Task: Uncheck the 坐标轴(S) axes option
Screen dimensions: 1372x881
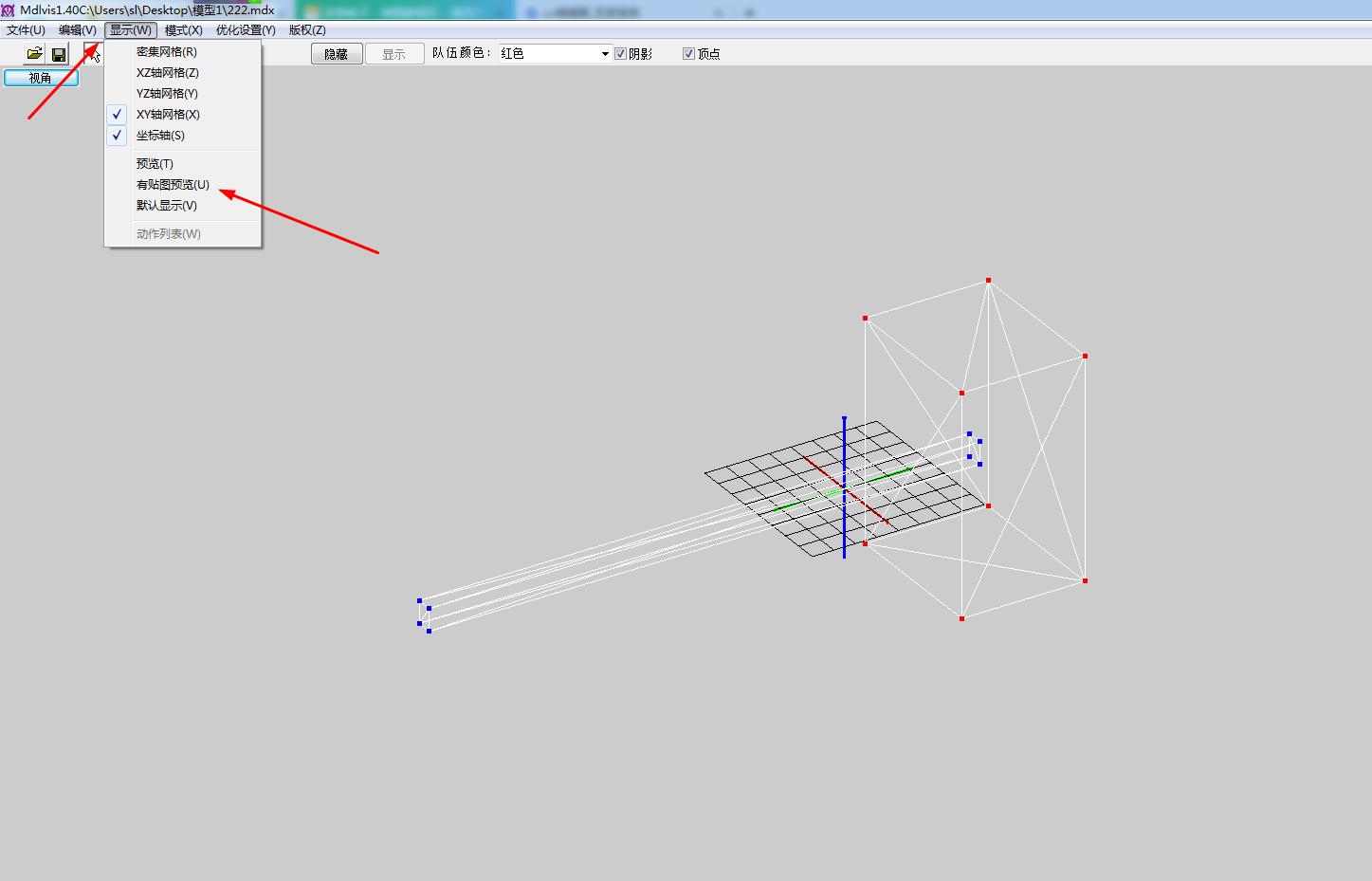Action: [160, 136]
